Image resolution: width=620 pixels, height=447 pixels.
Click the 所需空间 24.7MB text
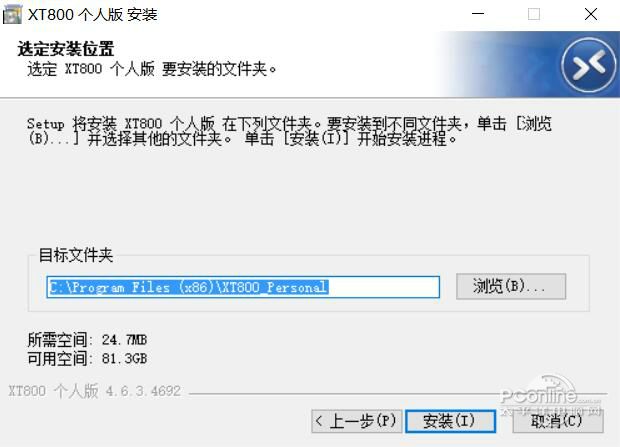[87, 340]
